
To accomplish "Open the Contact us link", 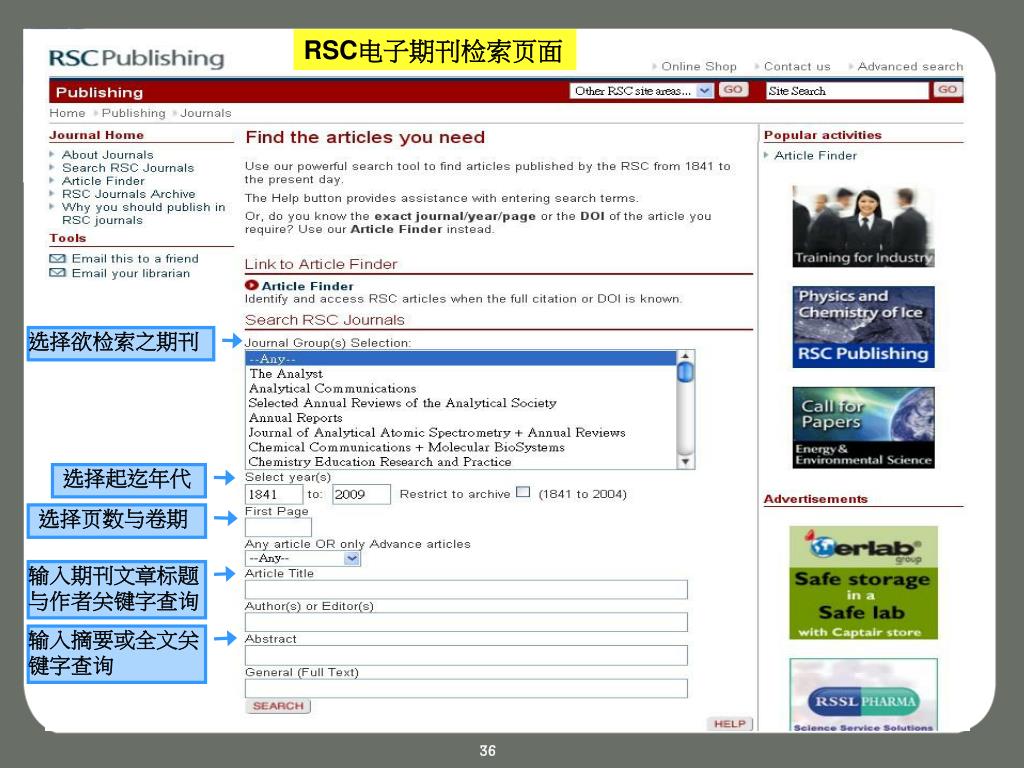I will pos(797,66).
